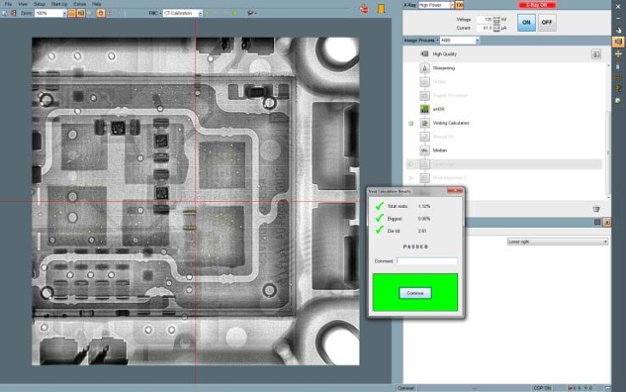Click Continue in void results dialog
The image size is (626, 392).
(415, 293)
